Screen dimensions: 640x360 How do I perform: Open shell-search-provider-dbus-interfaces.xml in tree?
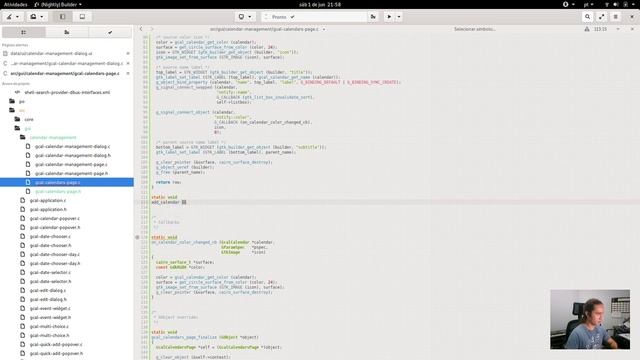[x=67, y=92]
